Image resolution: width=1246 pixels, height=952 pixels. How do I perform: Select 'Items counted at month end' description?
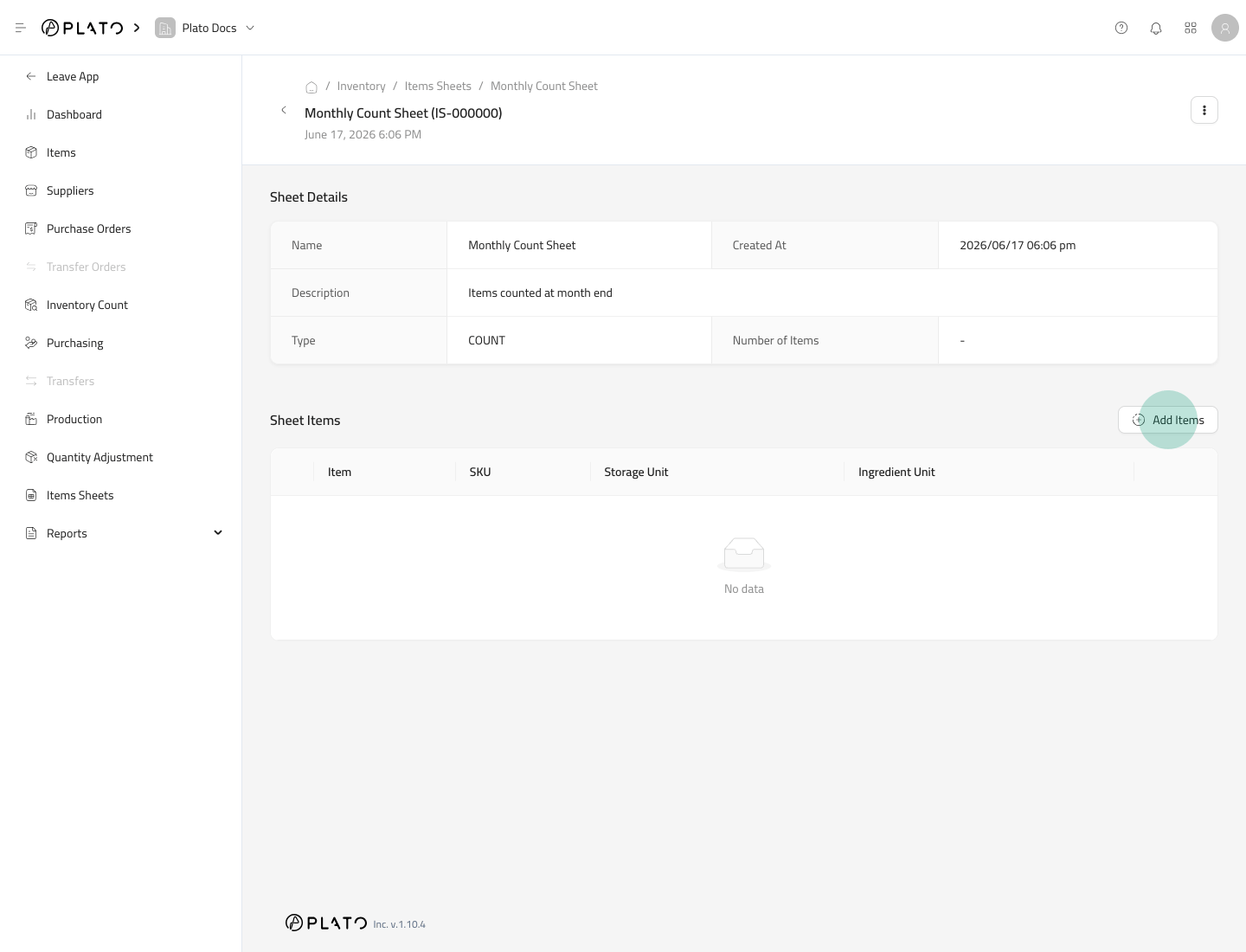point(540,293)
